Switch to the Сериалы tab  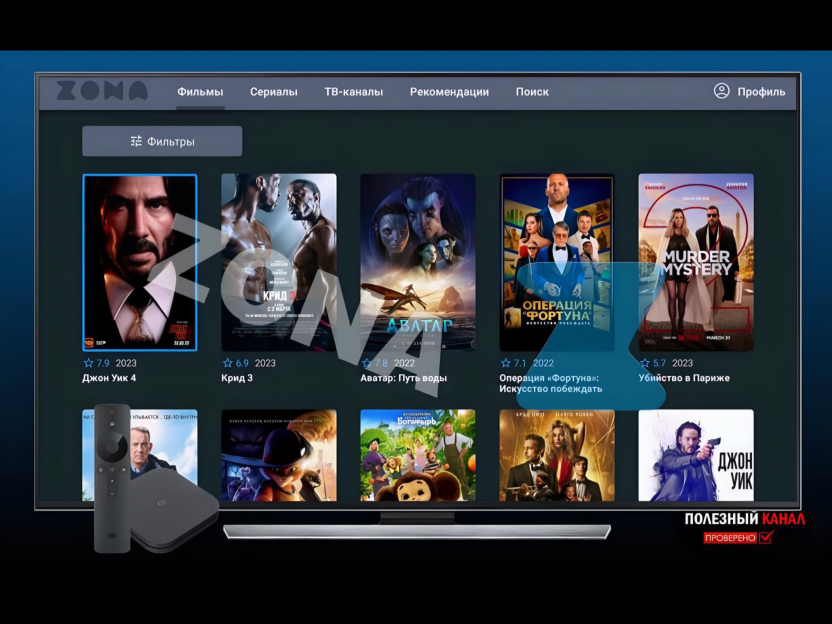(273, 92)
